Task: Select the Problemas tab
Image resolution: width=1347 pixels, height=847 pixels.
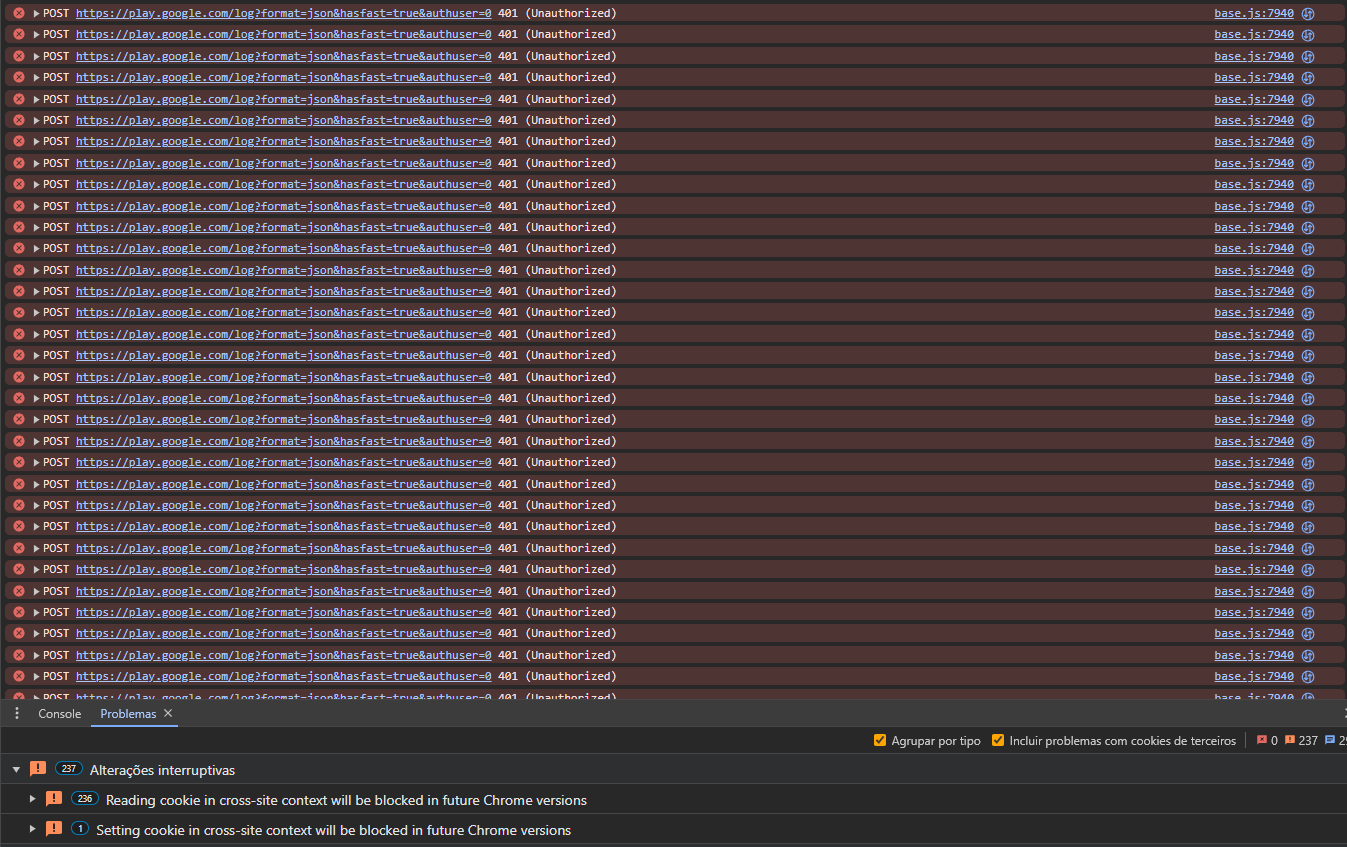Action: pyautogui.click(x=128, y=714)
